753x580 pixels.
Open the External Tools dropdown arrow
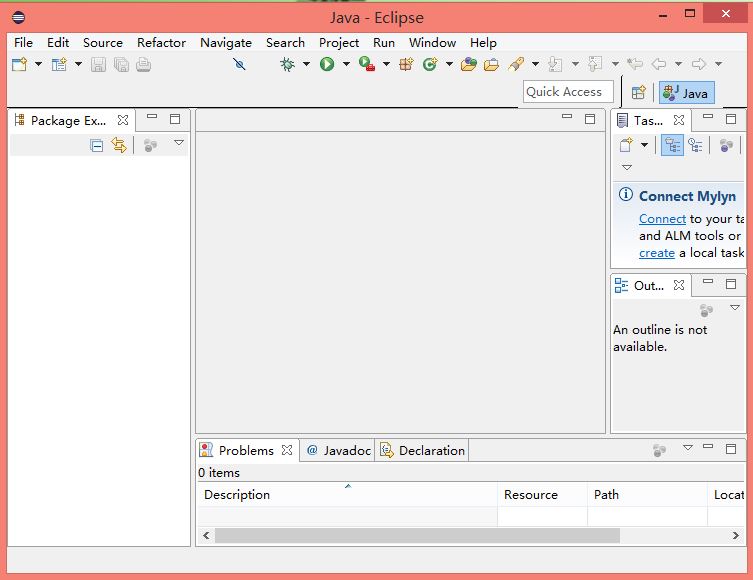[x=386, y=63]
